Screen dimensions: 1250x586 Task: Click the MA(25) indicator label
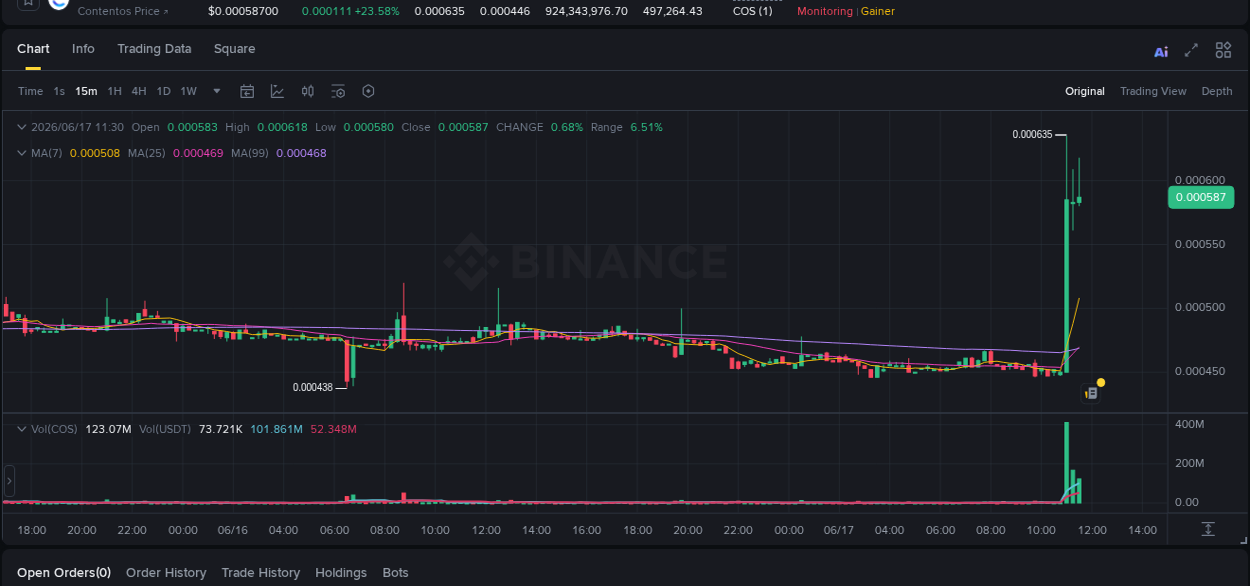click(147, 153)
